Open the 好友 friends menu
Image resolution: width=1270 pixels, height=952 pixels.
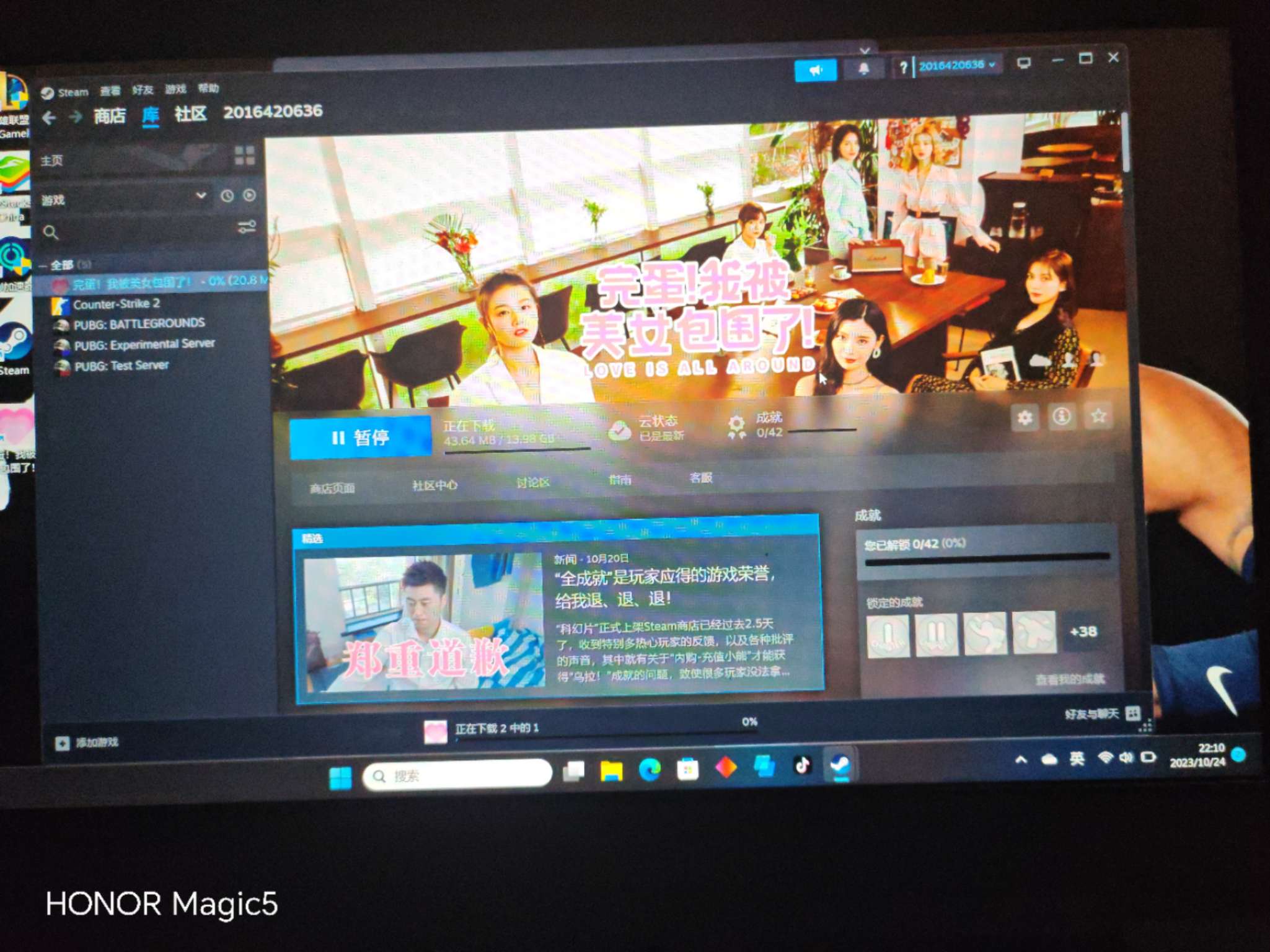(143, 90)
